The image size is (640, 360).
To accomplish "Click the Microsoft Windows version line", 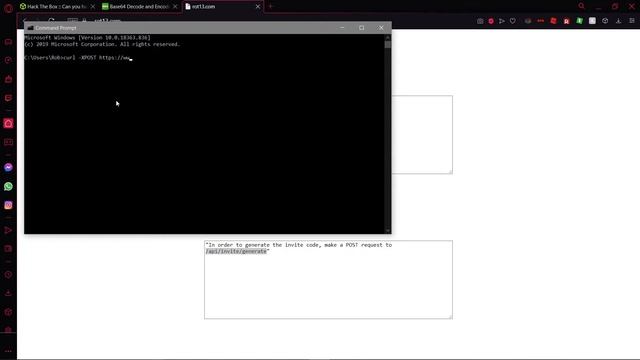I will point(87,38).
